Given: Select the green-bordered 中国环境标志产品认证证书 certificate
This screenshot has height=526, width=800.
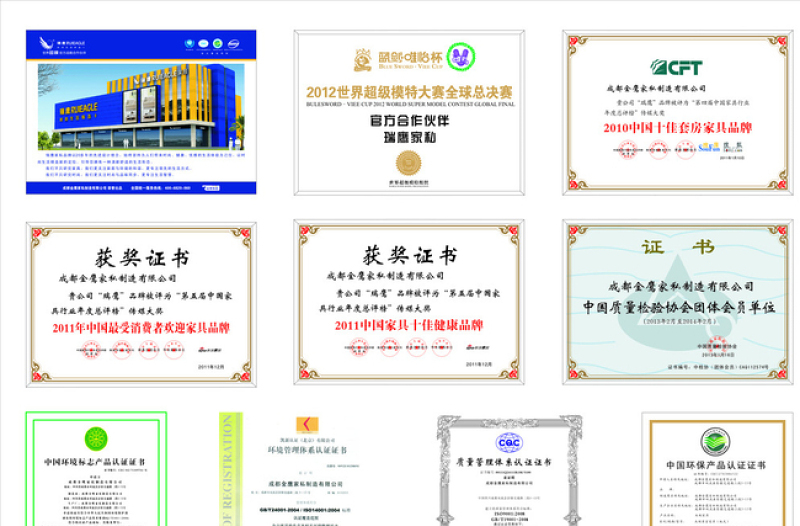Looking at the screenshot, I should [x=96, y=468].
